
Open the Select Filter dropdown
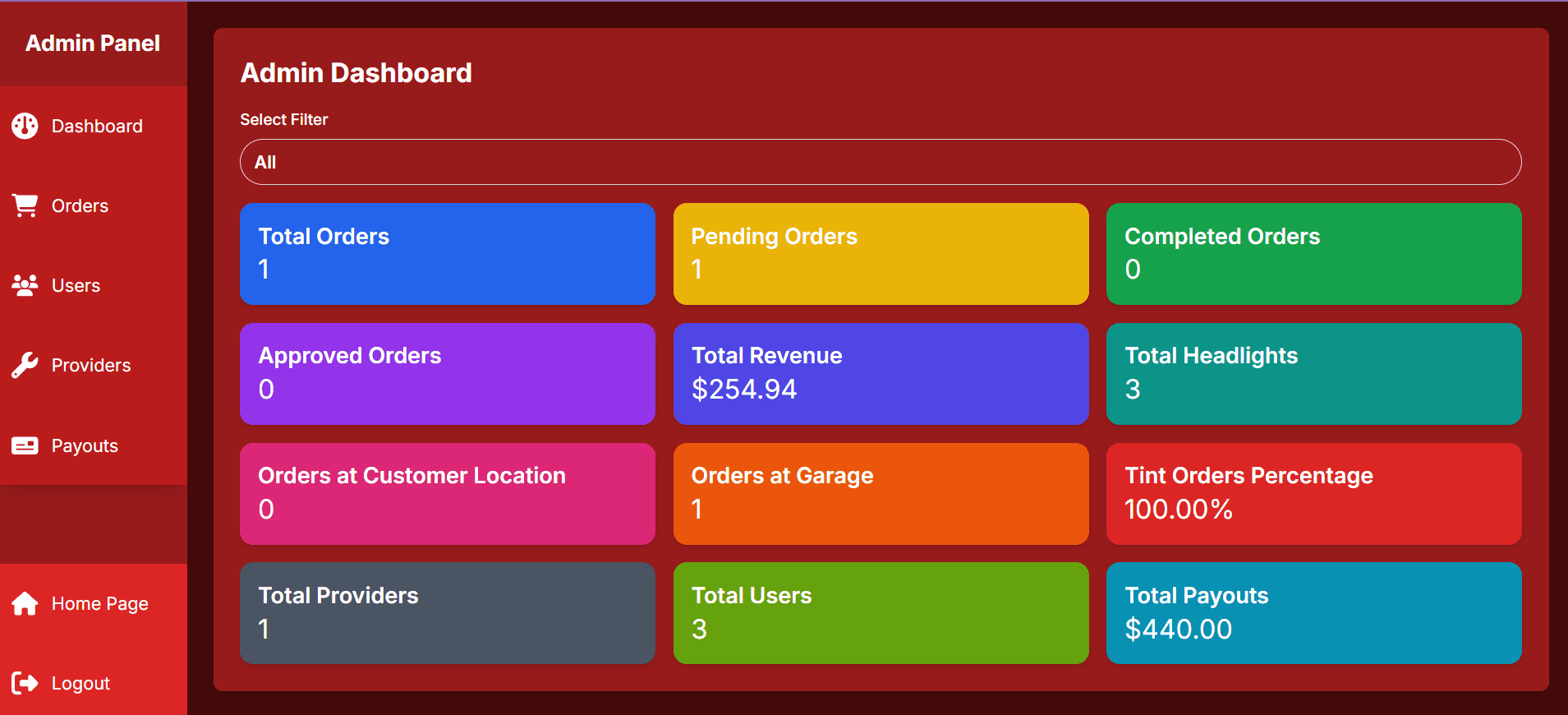[880, 162]
